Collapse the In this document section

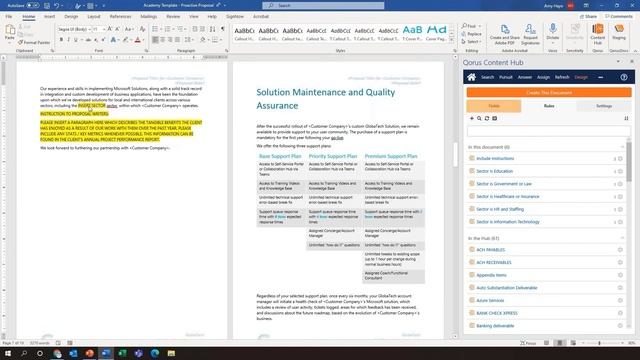622,147
